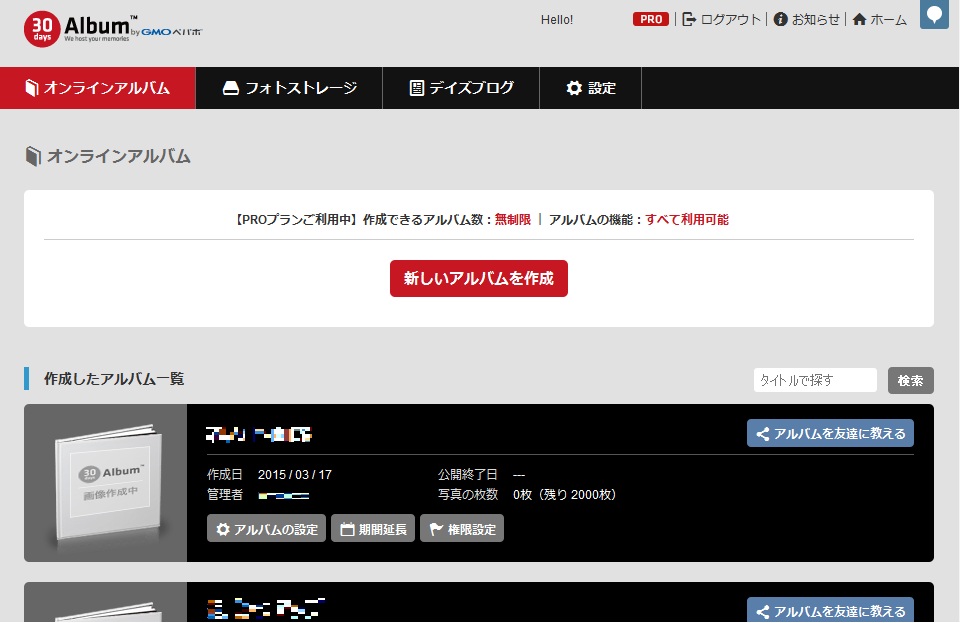Click 新しいアルバムを作成 button
960x623 pixels.
(478, 279)
